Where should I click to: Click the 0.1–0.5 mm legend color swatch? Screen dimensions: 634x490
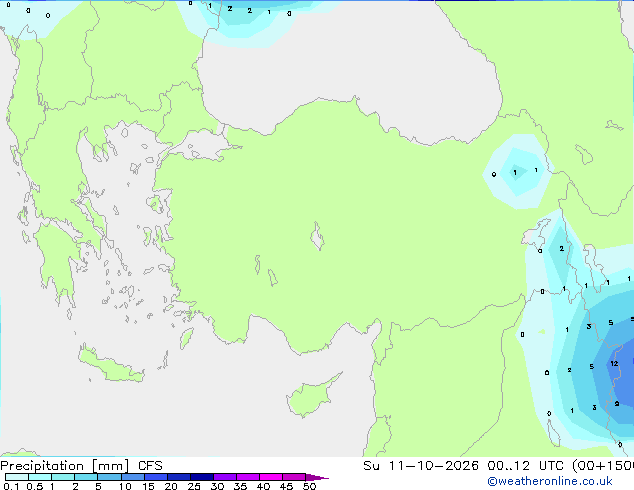tap(17, 477)
